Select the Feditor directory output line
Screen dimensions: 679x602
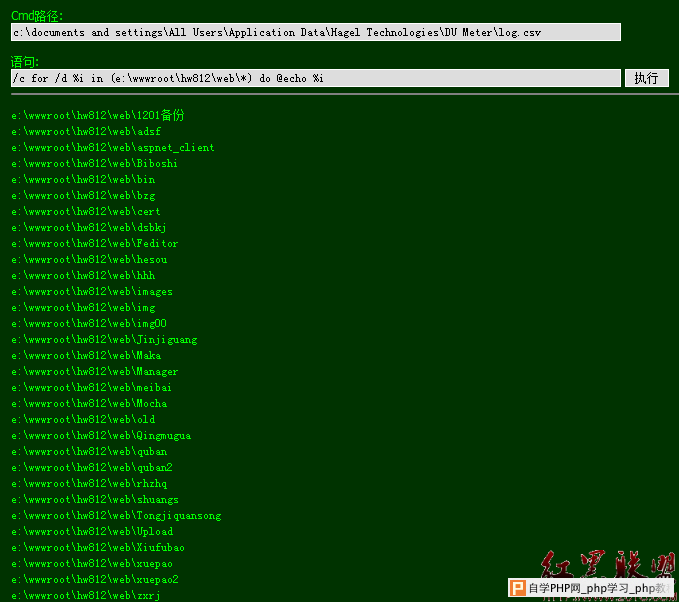coord(94,243)
